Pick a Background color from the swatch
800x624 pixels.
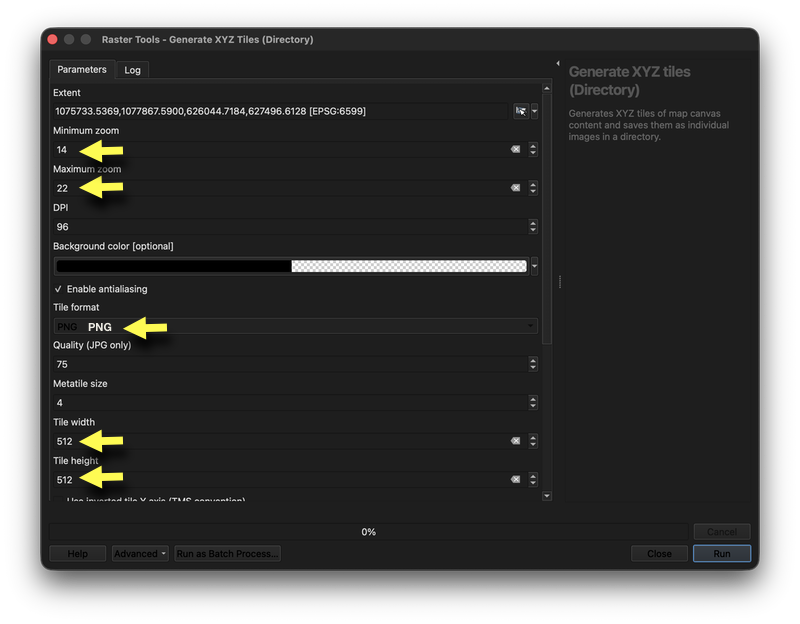tap(291, 266)
